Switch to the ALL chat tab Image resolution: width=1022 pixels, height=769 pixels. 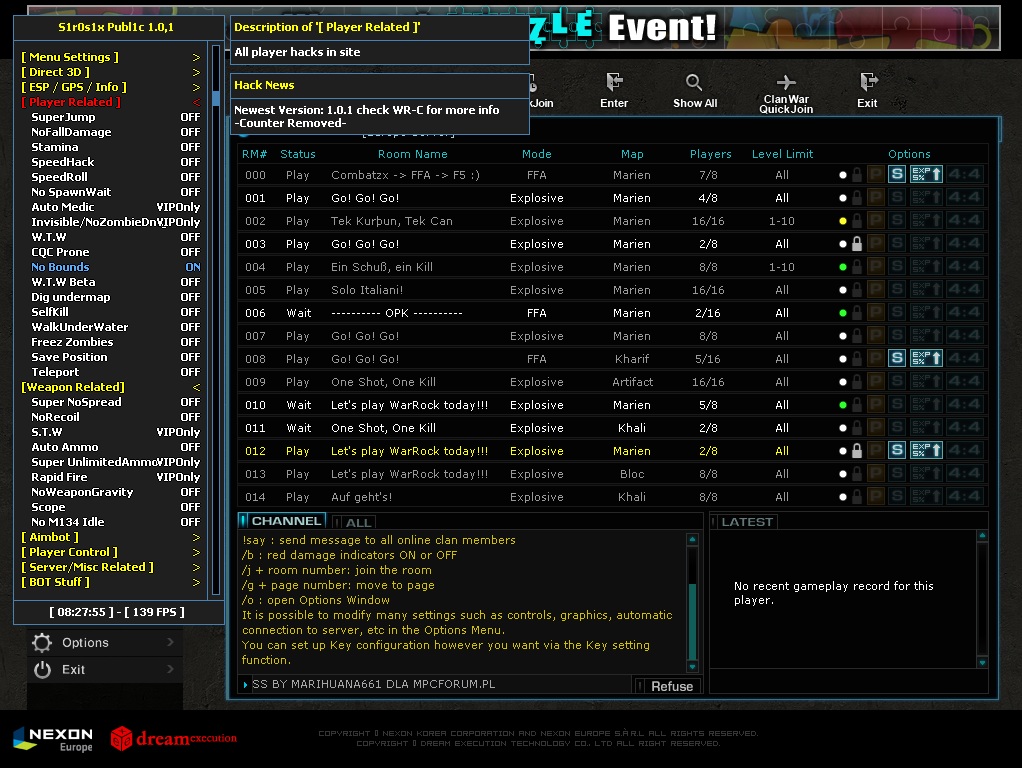(353, 522)
